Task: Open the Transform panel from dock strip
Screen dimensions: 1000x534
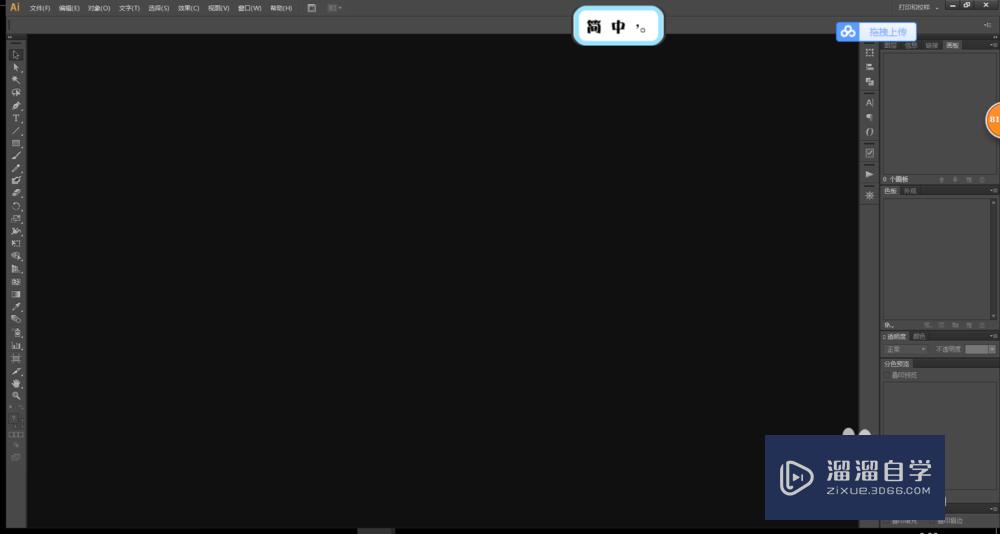Action: [869, 52]
